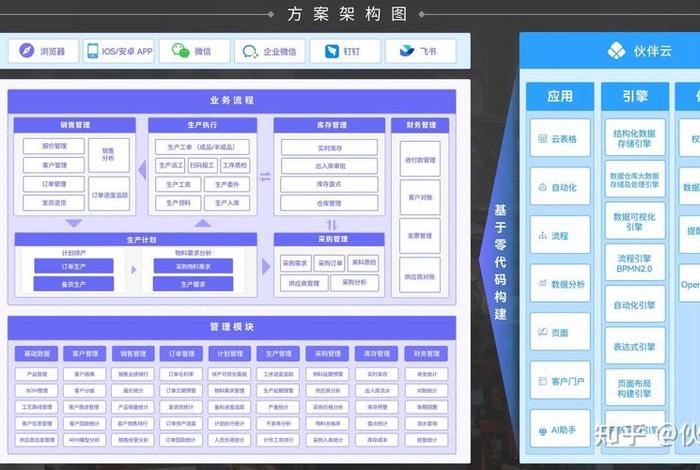Select the 收付款管理 box
Image resolution: width=700 pixels, height=470 pixels.
[420, 159]
